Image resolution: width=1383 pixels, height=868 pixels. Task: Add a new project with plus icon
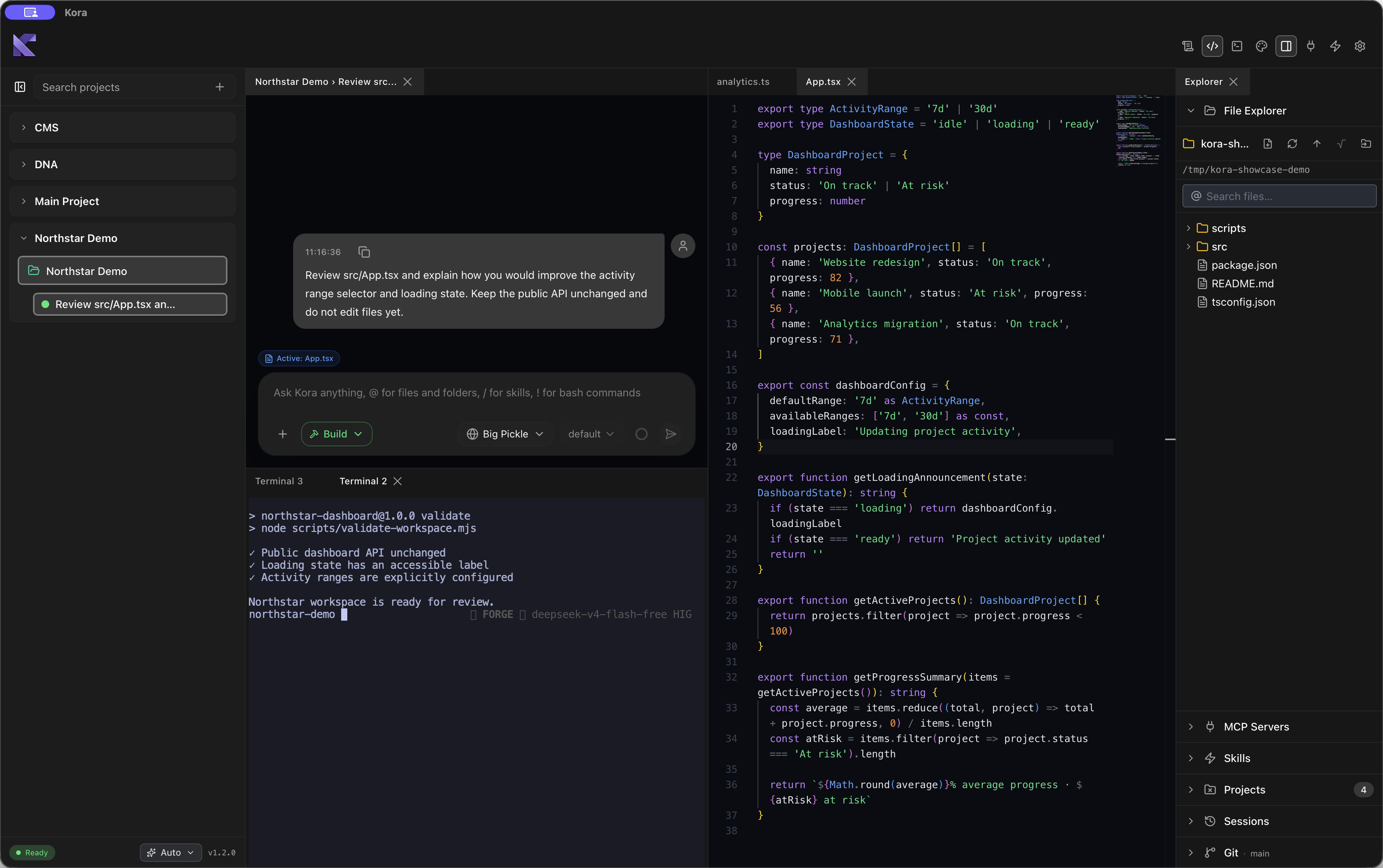[219, 87]
